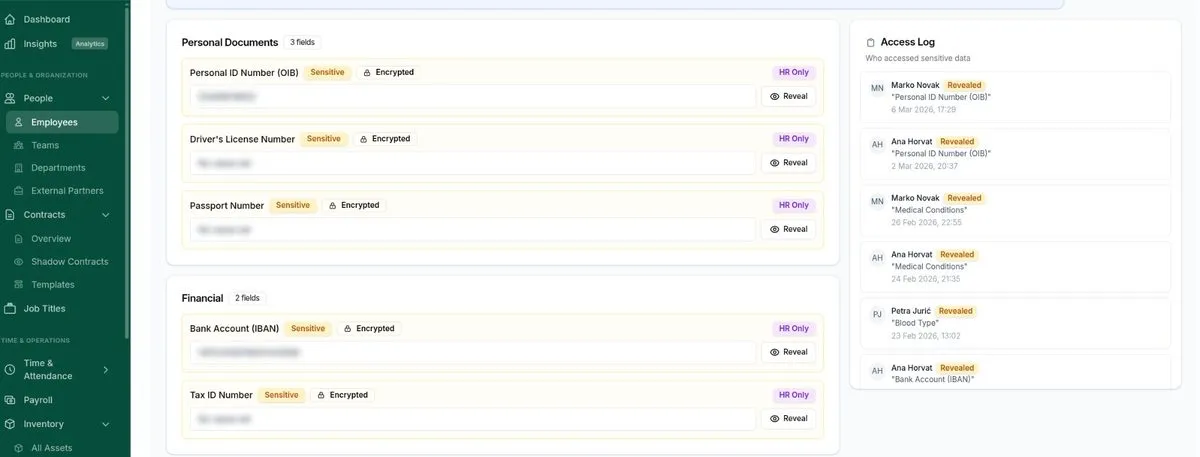This screenshot has width=1200, height=457.
Task: Click the Teams icon in sidebar
Action: pos(18,145)
